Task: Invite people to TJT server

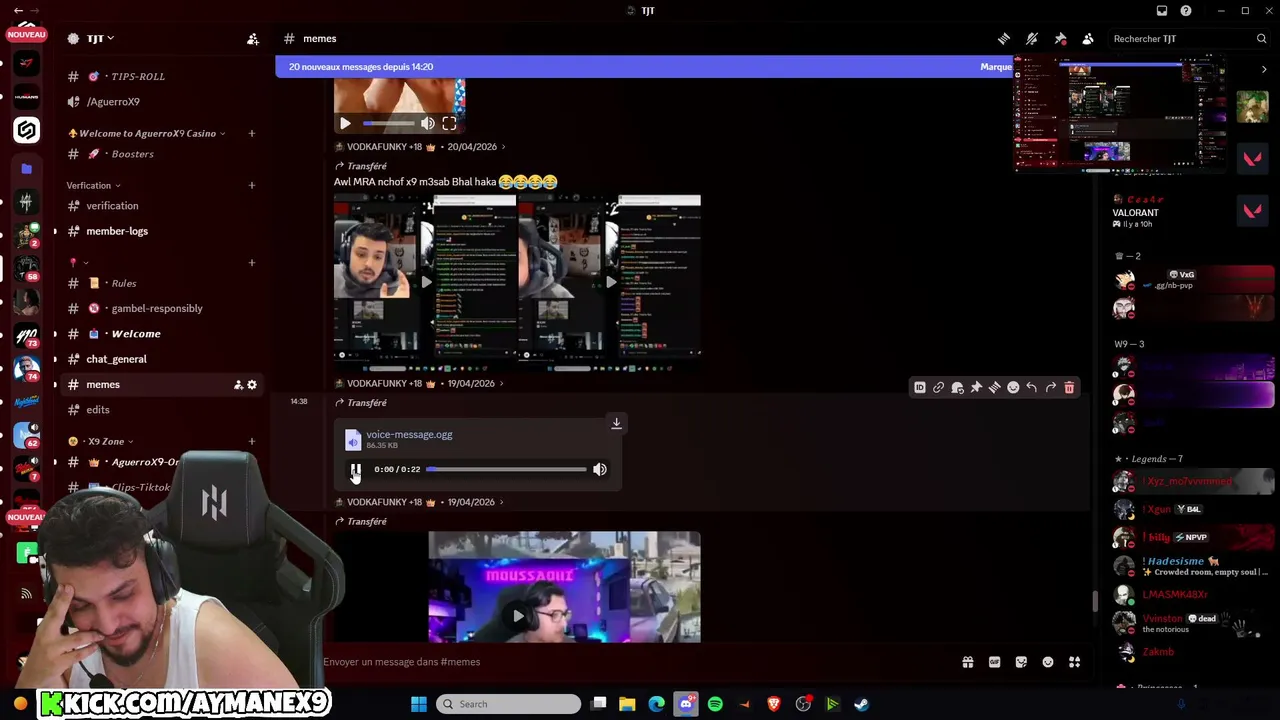Action: pyautogui.click(x=253, y=39)
